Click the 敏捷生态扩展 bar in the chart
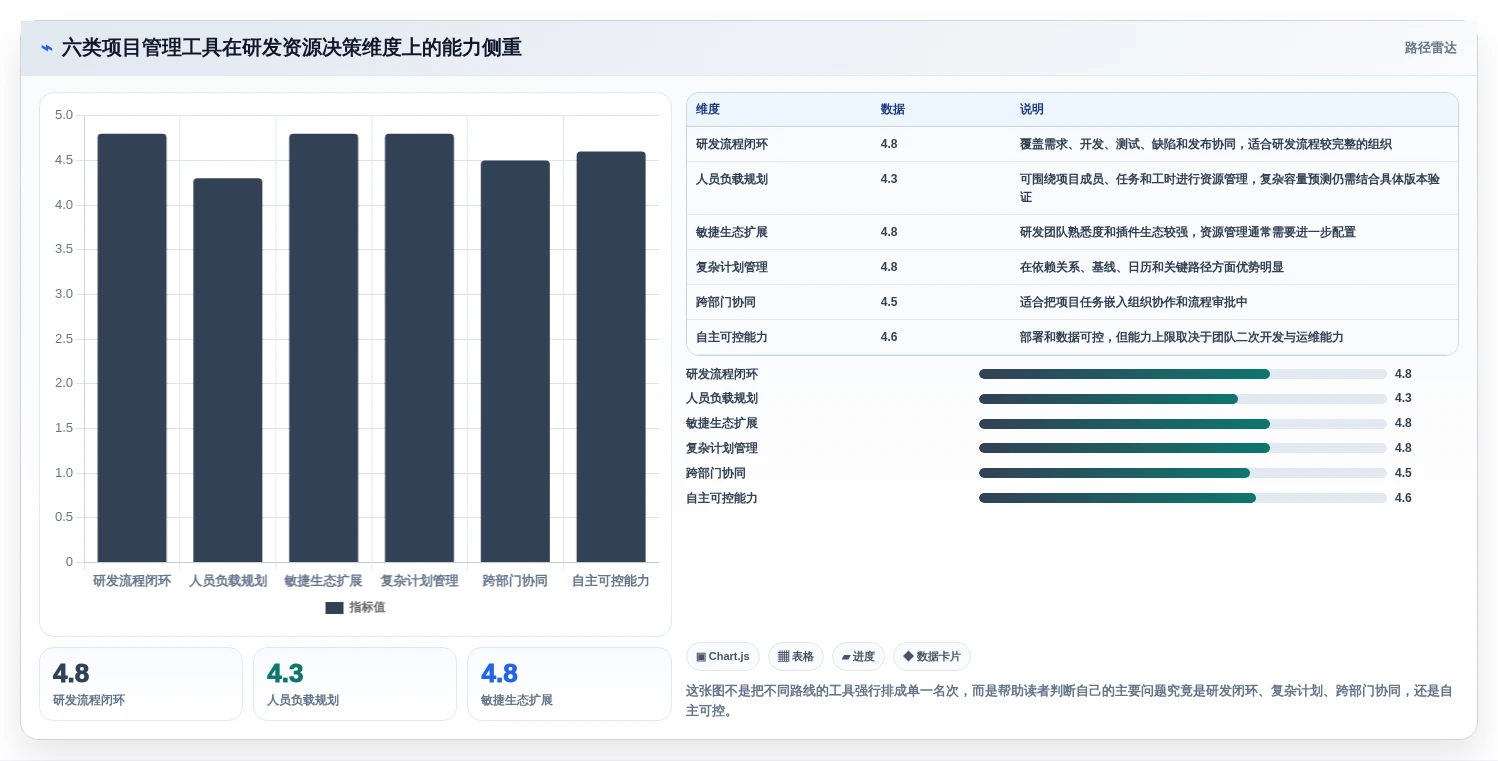 point(324,348)
